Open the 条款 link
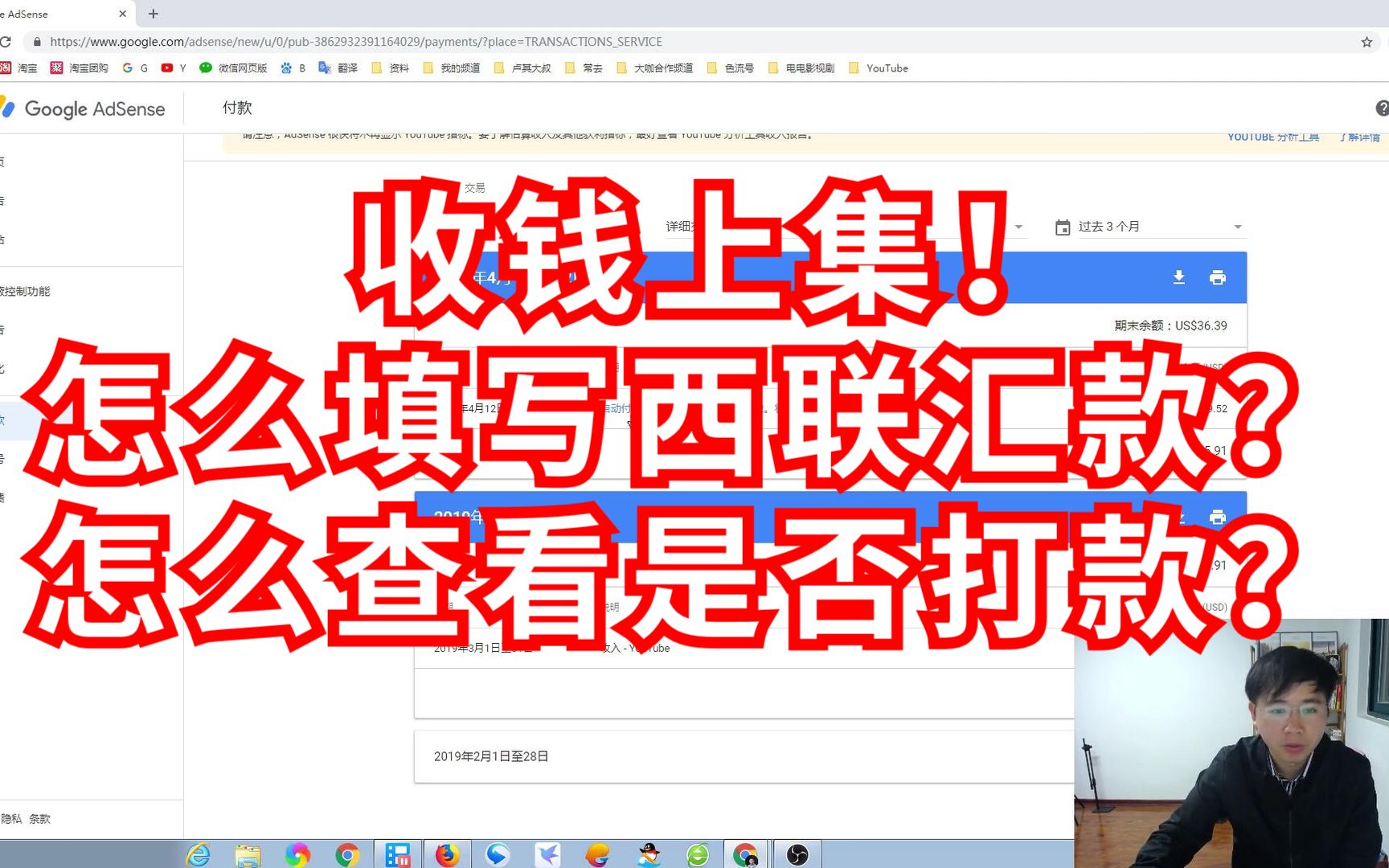The image size is (1389, 868). point(39,819)
